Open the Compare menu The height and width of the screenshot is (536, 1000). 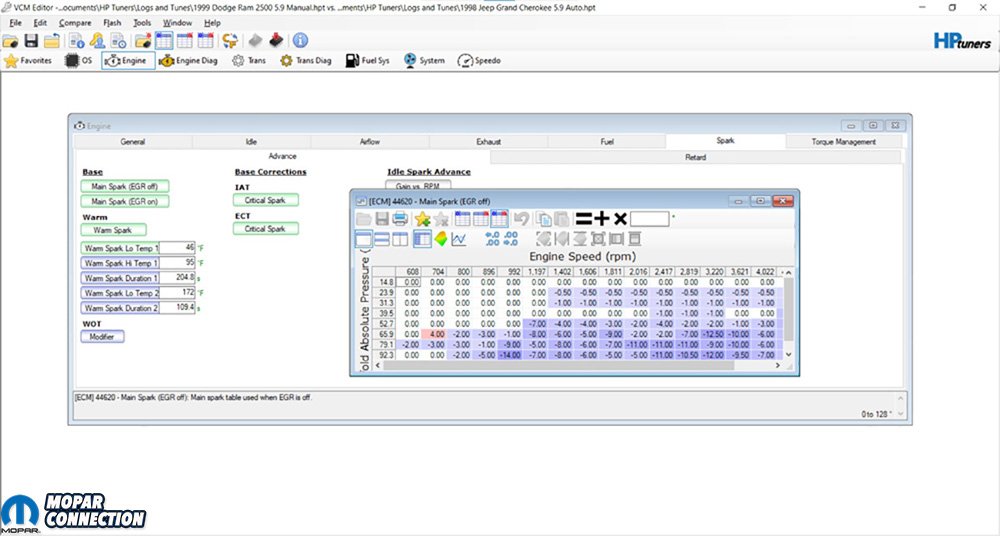pos(75,22)
